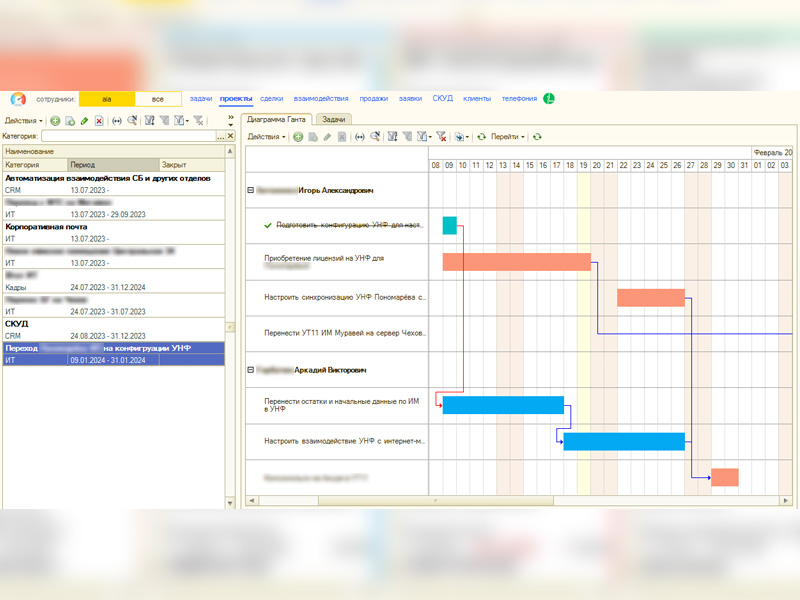The height and width of the screenshot is (600, 800).
Task: Click the green add button in left toolbar
Action: pos(55,120)
